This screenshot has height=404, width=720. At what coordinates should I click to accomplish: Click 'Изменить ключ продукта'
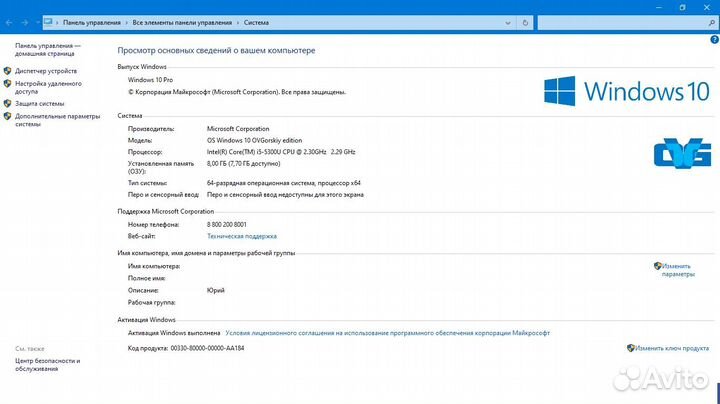(x=672, y=348)
